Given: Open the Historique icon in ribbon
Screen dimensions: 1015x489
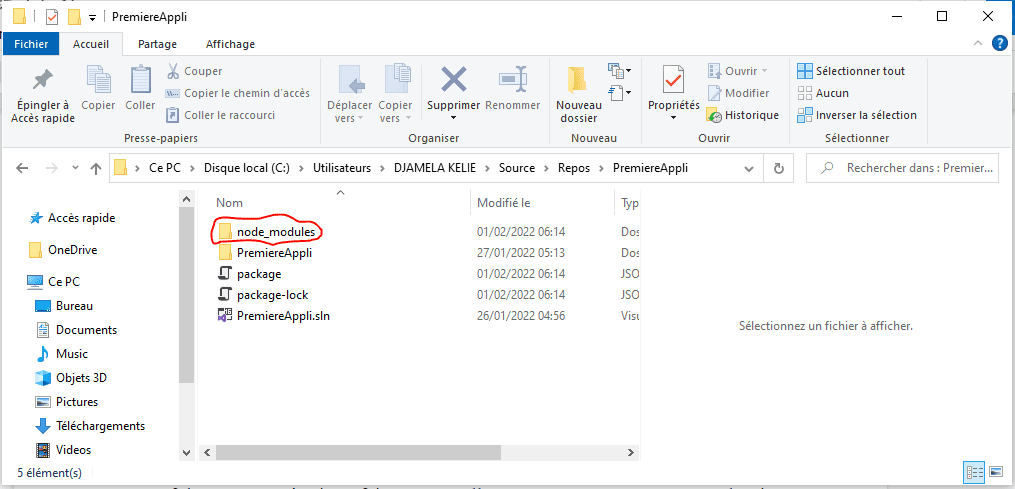Looking at the screenshot, I should pyautogui.click(x=715, y=115).
